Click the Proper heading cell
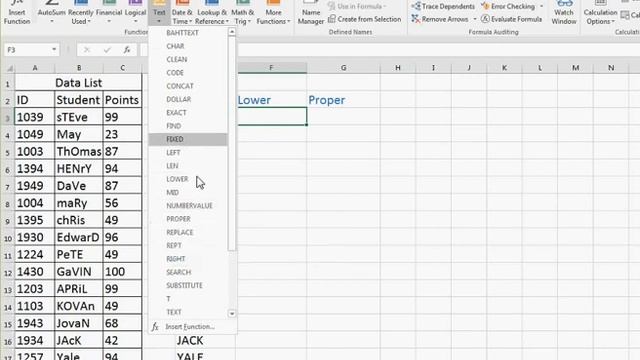Image resolution: width=640 pixels, height=360 pixels. pyautogui.click(x=343, y=100)
